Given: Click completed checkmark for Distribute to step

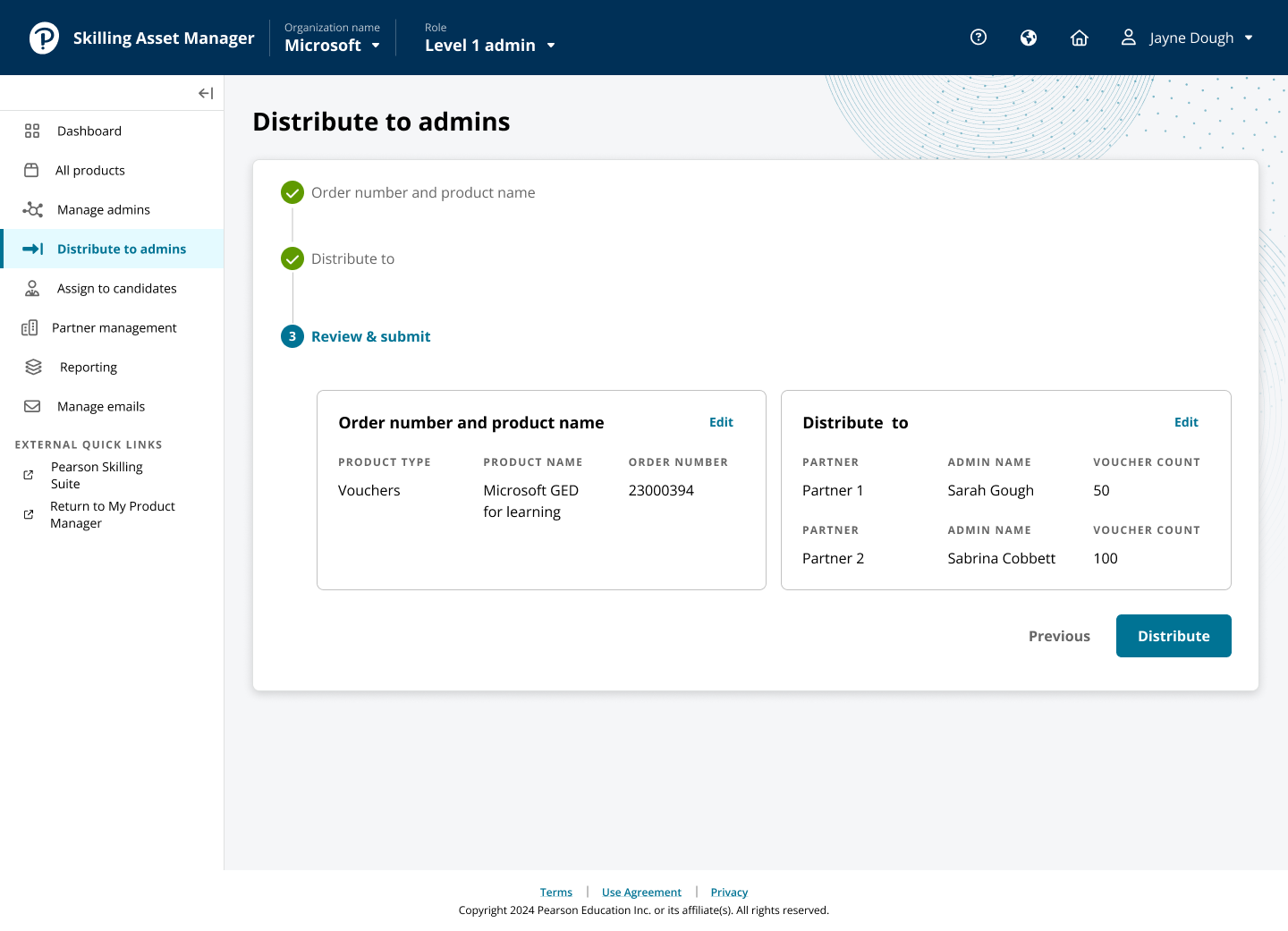Looking at the screenshot, I should [292, 258].
